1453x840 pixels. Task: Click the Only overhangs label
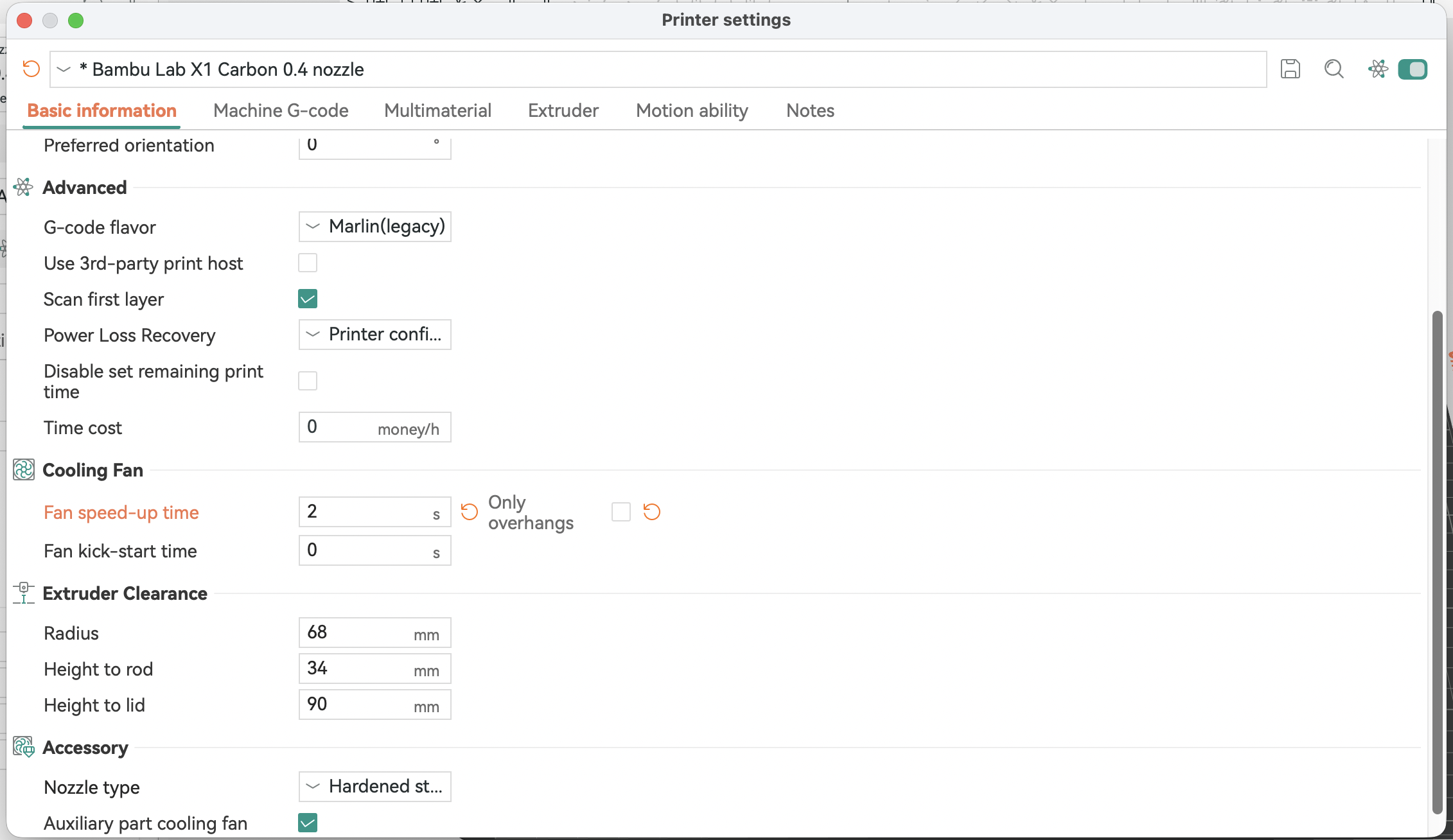[531, 512]
